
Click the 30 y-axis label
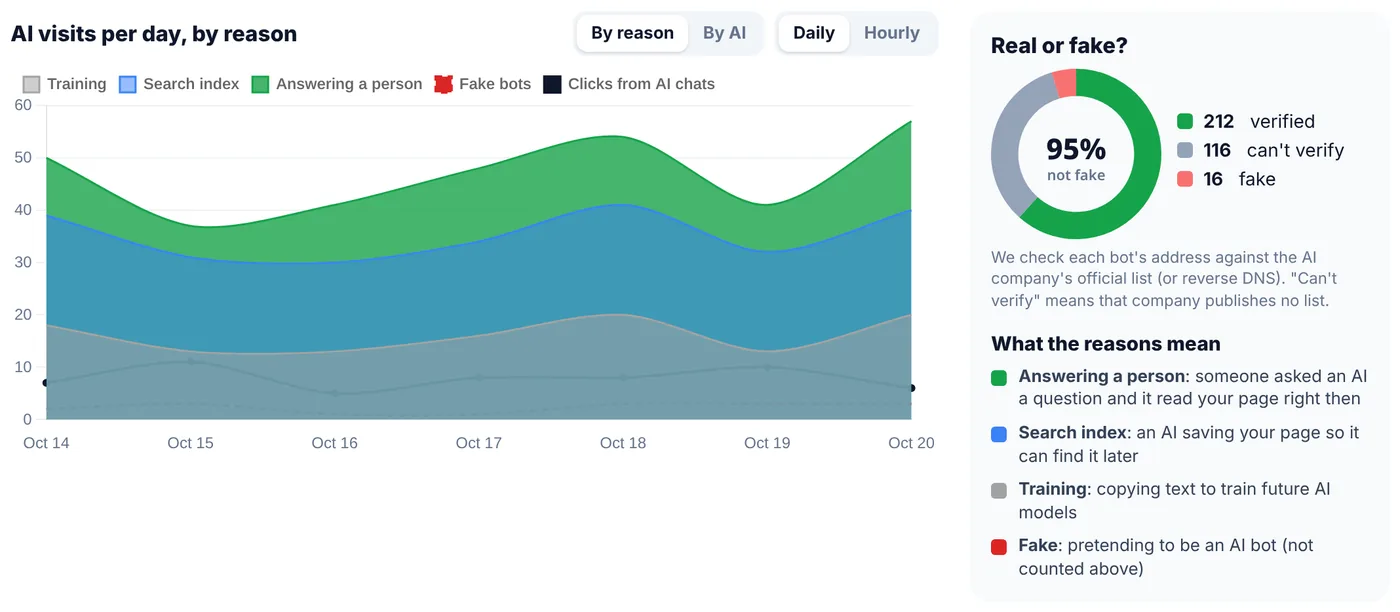coord(23,262)
